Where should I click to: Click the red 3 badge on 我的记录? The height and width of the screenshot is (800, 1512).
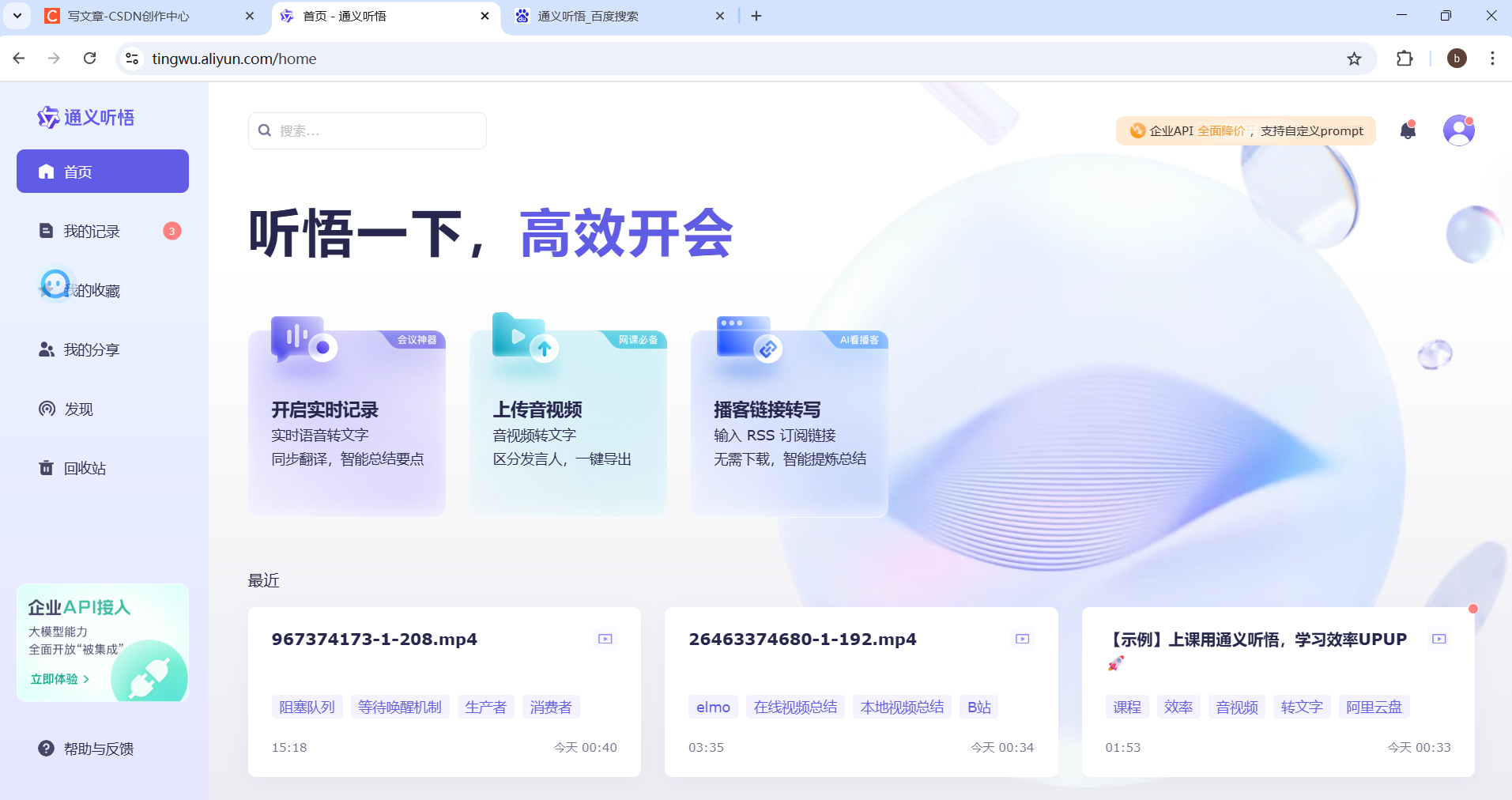(x=172, y=231)
